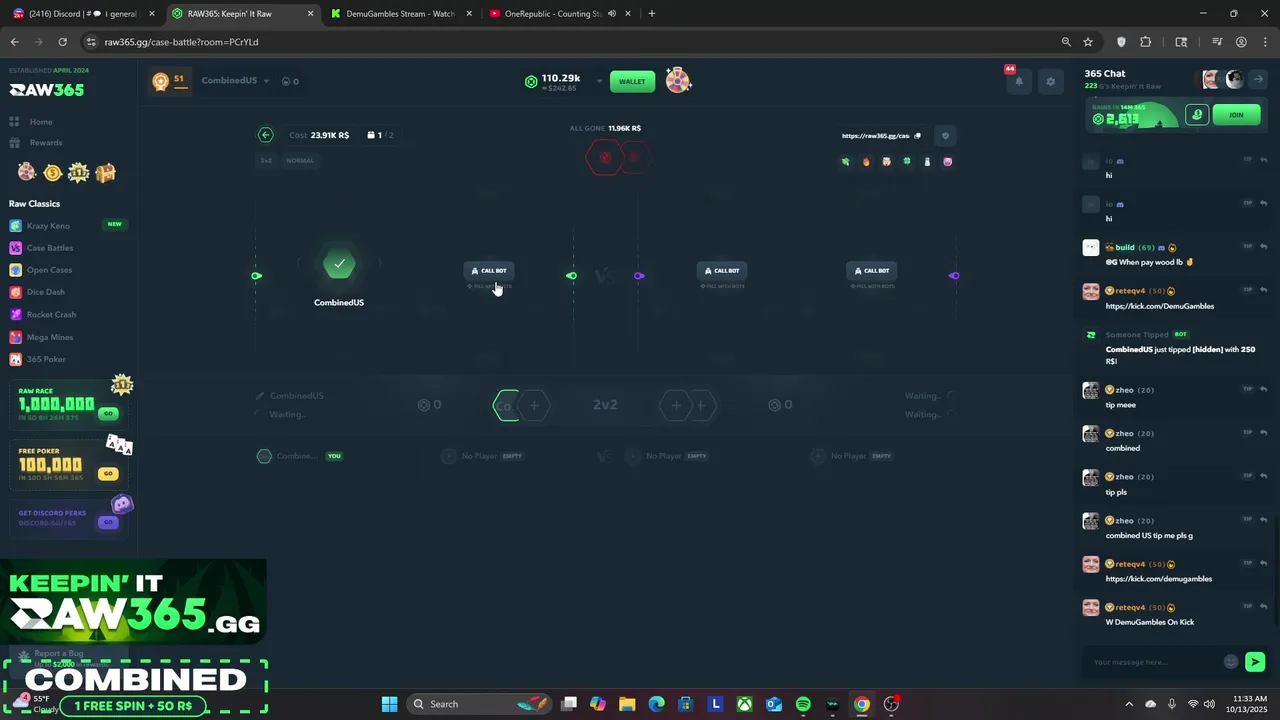
Task: Click first red case hexagon icon
Action: 605,157
